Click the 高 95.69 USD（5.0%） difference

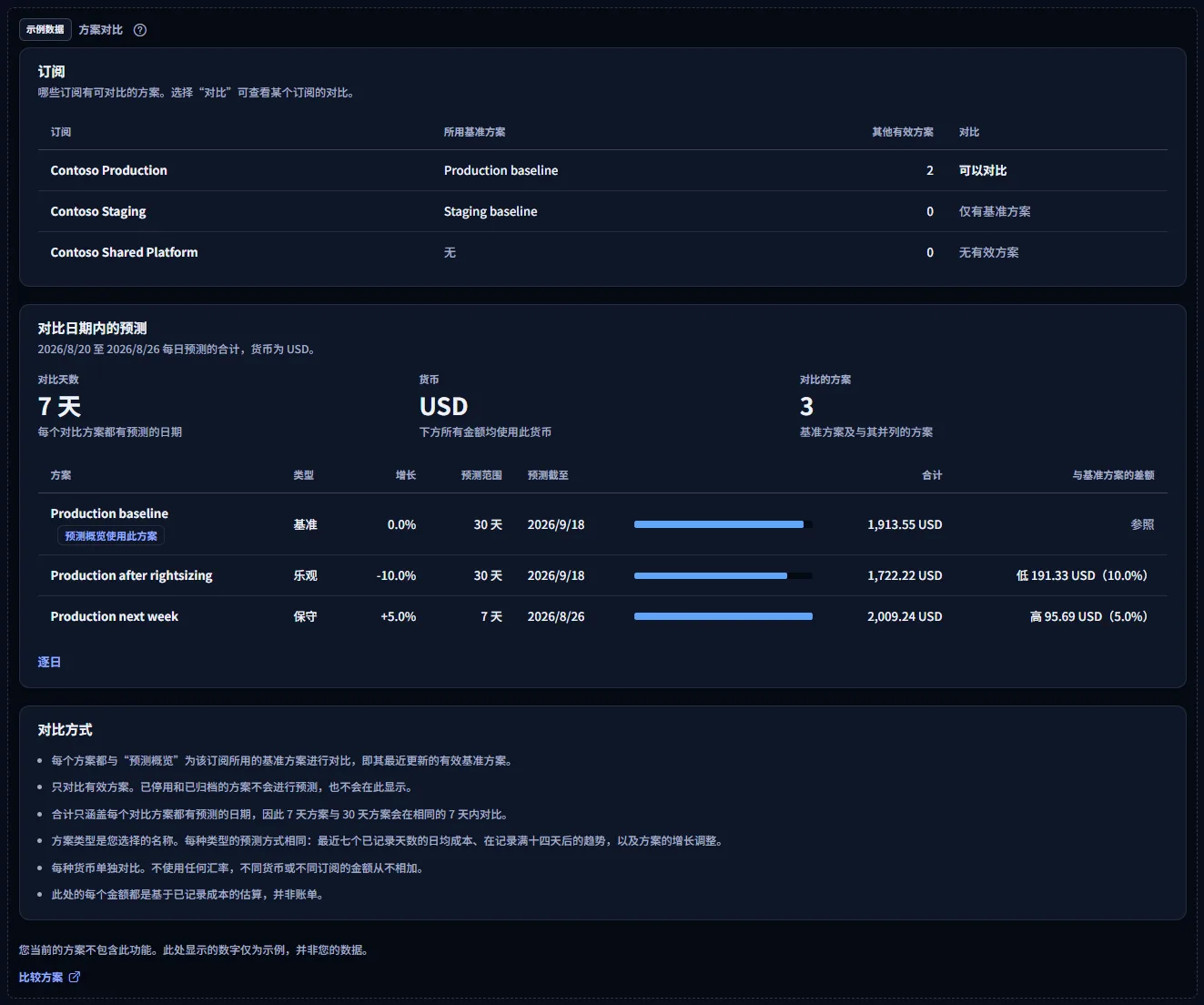[x=1092, y=616]
